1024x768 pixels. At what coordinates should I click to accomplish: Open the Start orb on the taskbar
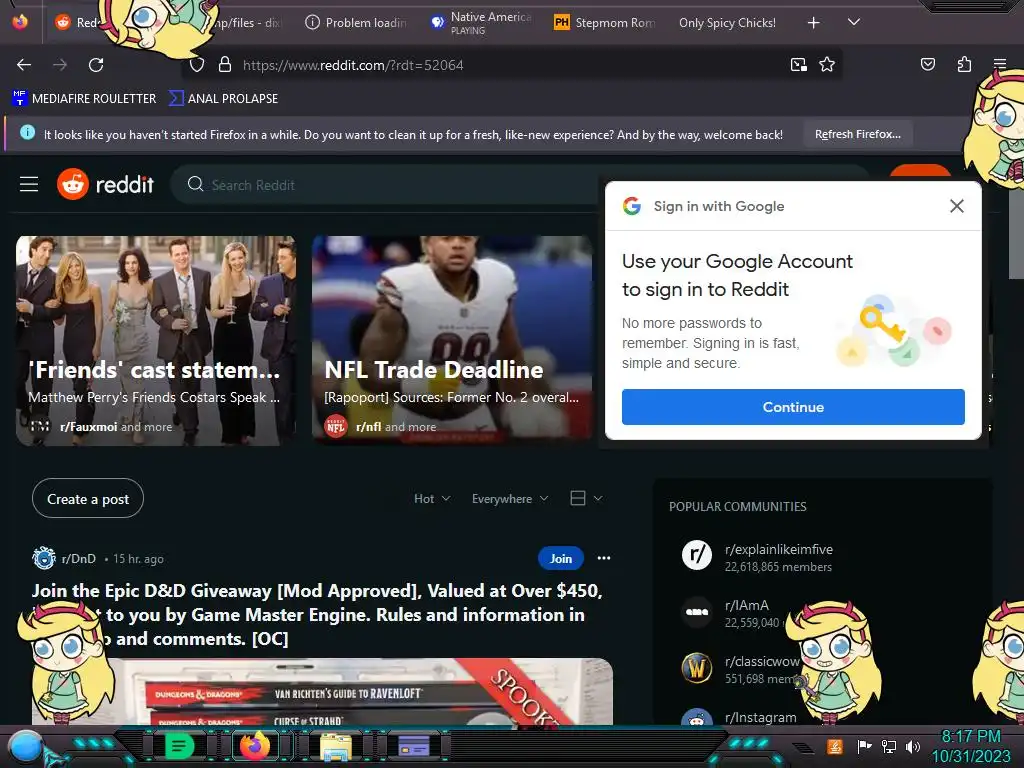[25, 746]
